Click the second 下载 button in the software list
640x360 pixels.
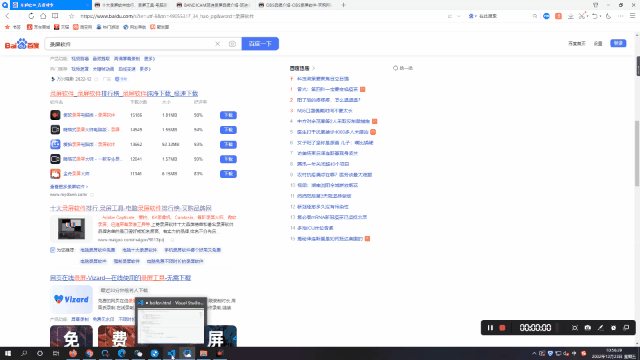pyautogui.click(x=228, y=130)
